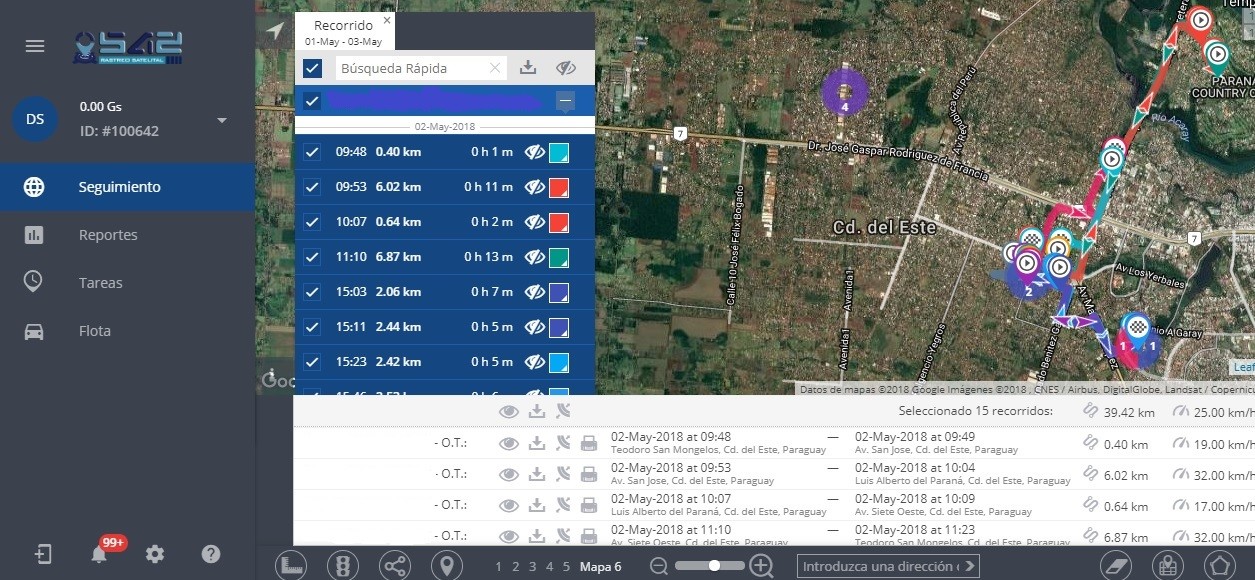This screenshot has width=1255, height=580.
Task: Toggle the select-all checkbox beside quick search
Action: [312, 68]
